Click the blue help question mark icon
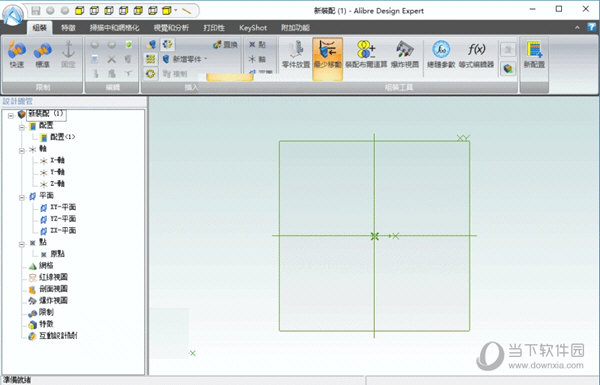 click(x=592, y=27)
